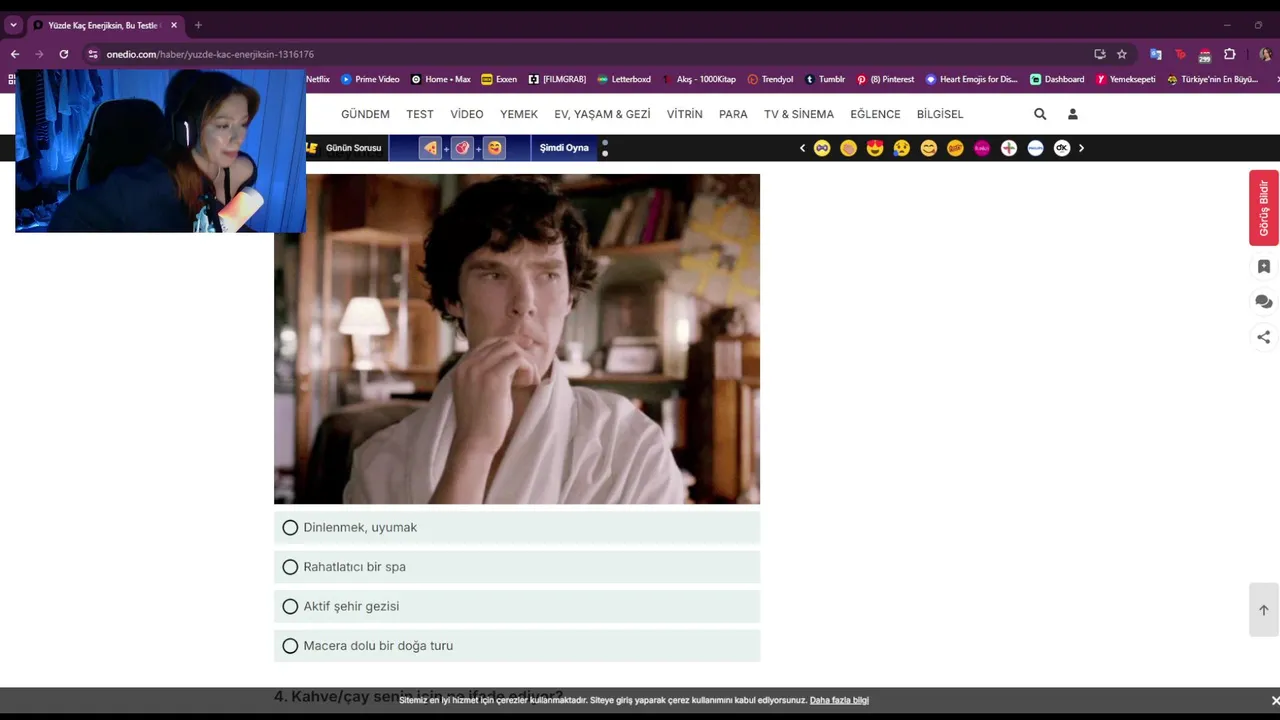
Task: Share article using the share side icon
Action: [x=1264, y=337]
